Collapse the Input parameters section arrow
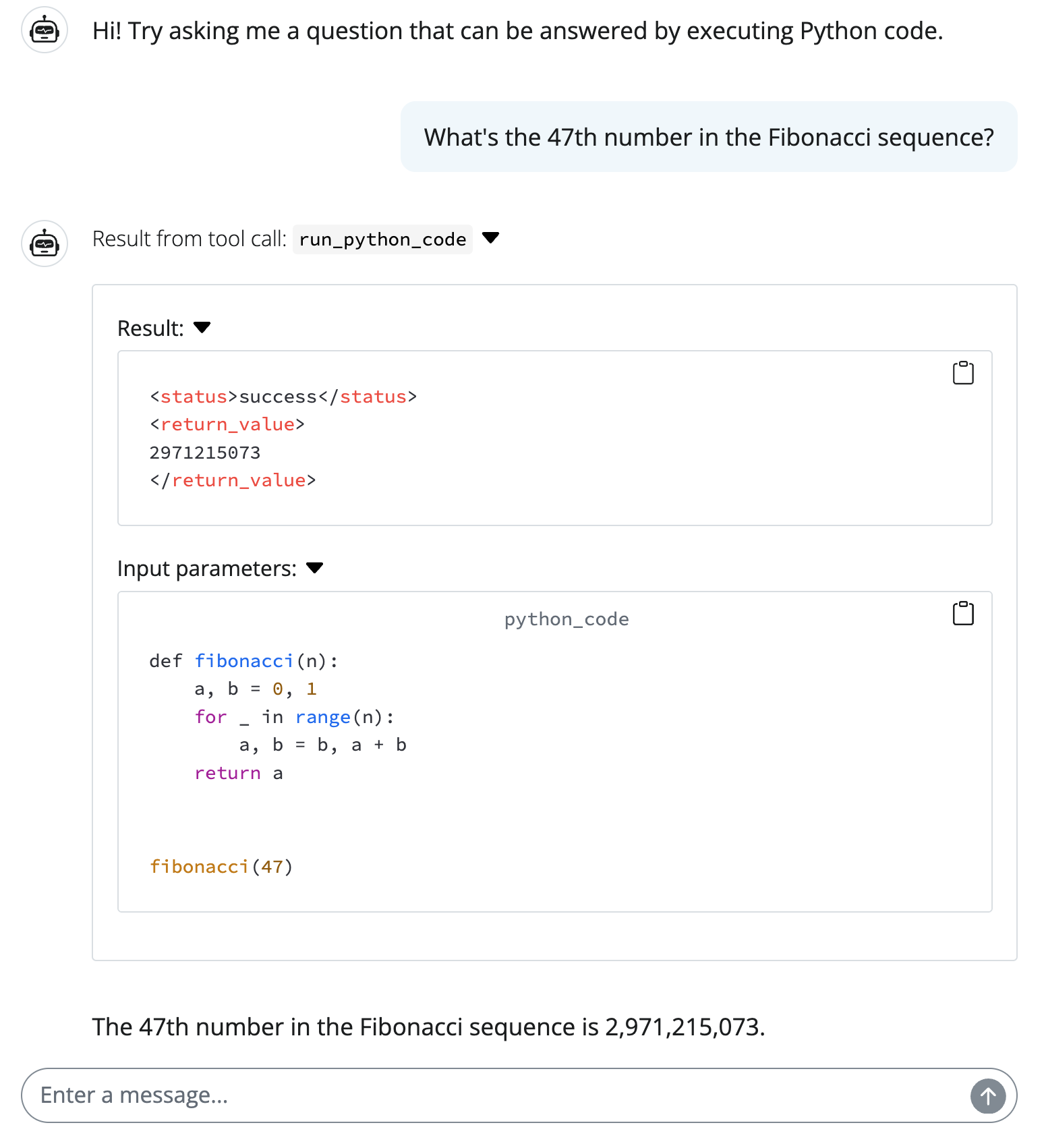This screenshot has height=1148, width=1044. coord(314,567)
